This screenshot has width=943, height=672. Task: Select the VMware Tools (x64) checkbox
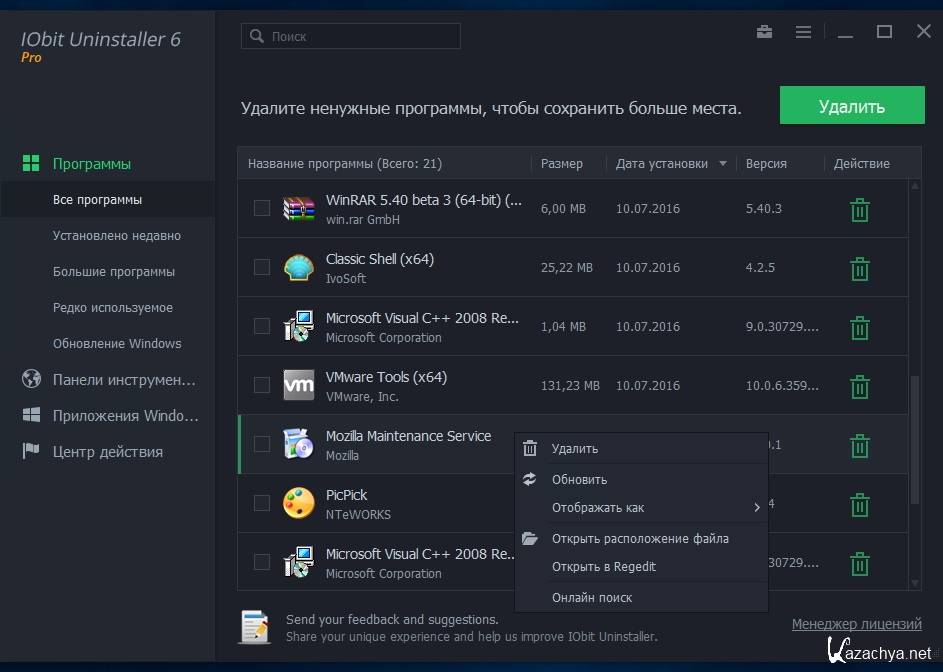coord(262,385)
